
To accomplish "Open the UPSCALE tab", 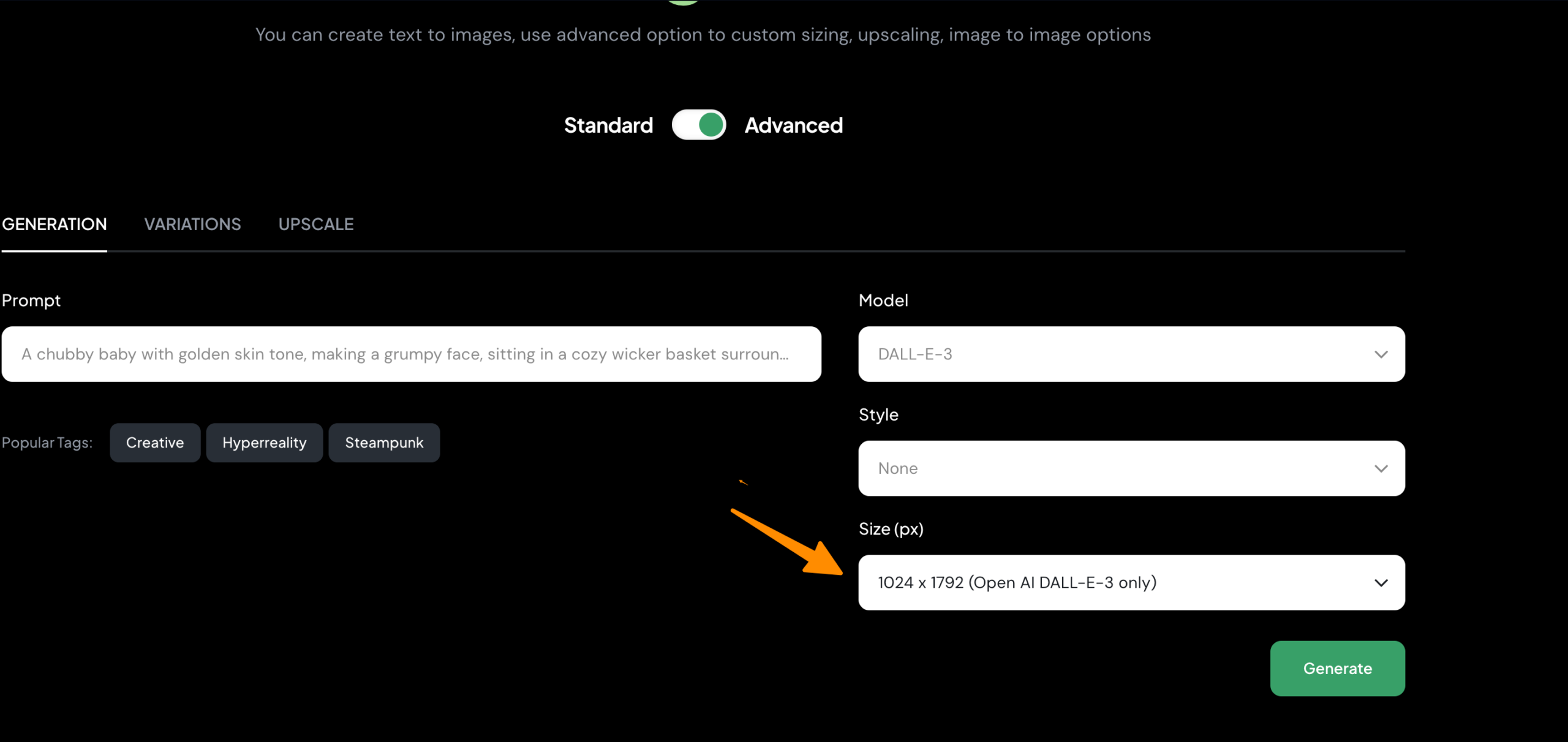I will point(316,225).
